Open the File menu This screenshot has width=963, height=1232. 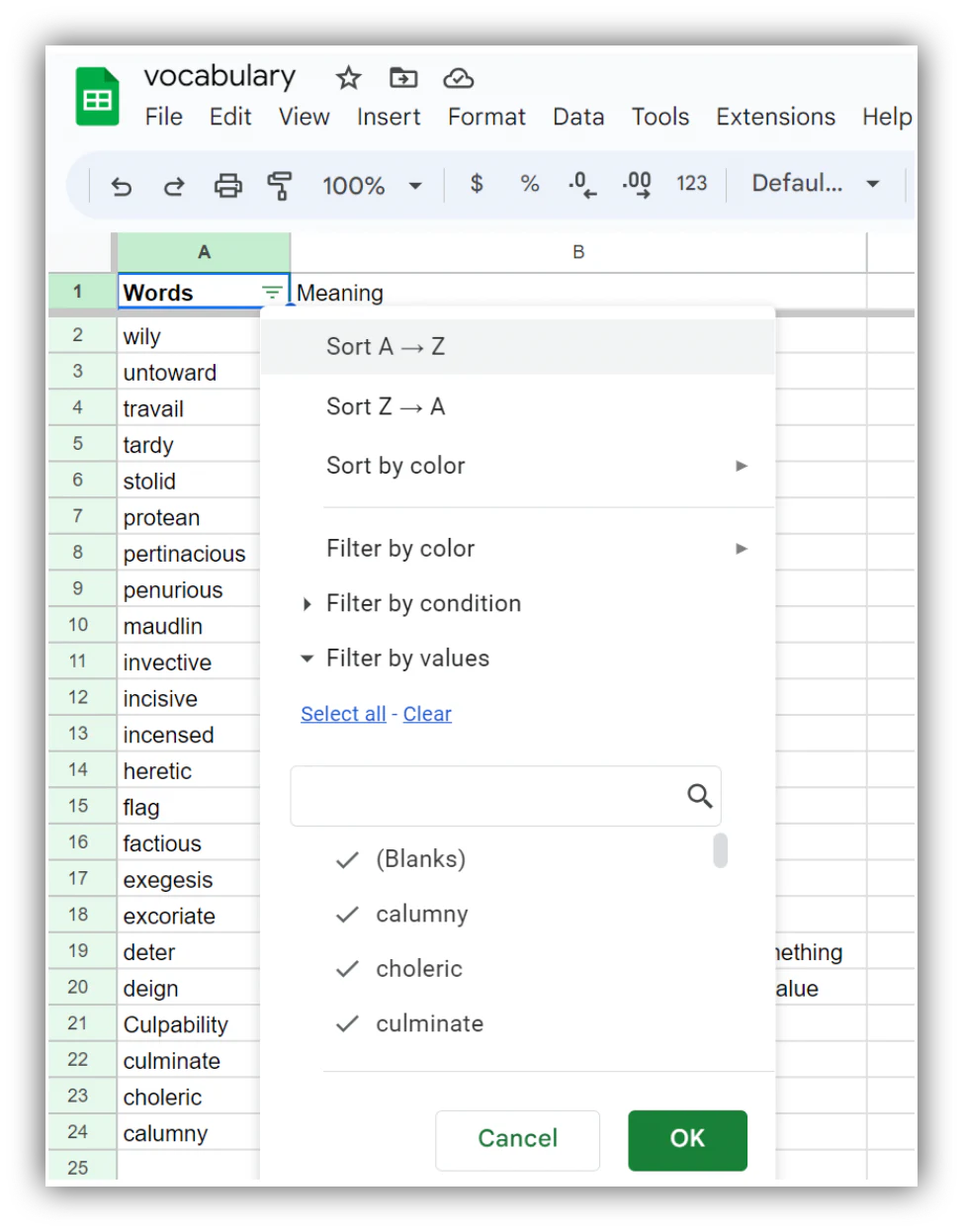(163, 117)
